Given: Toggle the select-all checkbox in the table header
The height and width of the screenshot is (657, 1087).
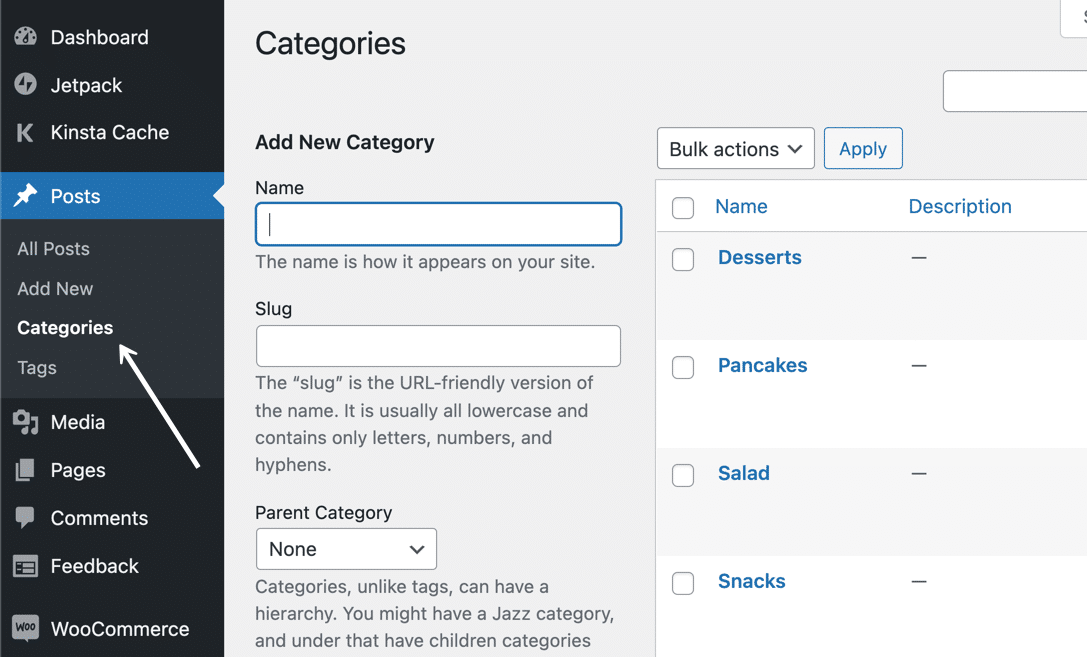Looking at the screenshot, I should (683, 206).
